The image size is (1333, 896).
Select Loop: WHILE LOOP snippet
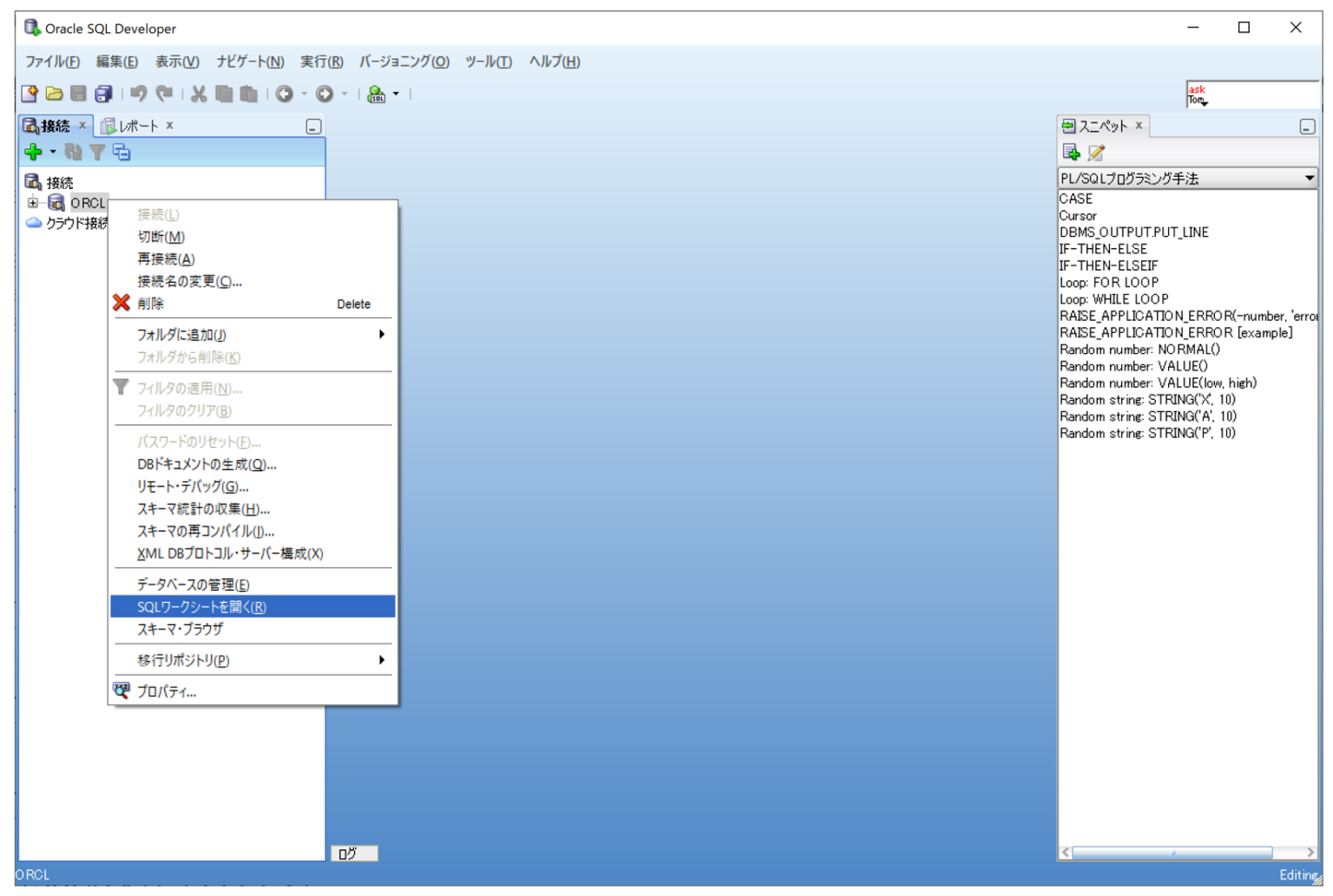[1113, 299]
